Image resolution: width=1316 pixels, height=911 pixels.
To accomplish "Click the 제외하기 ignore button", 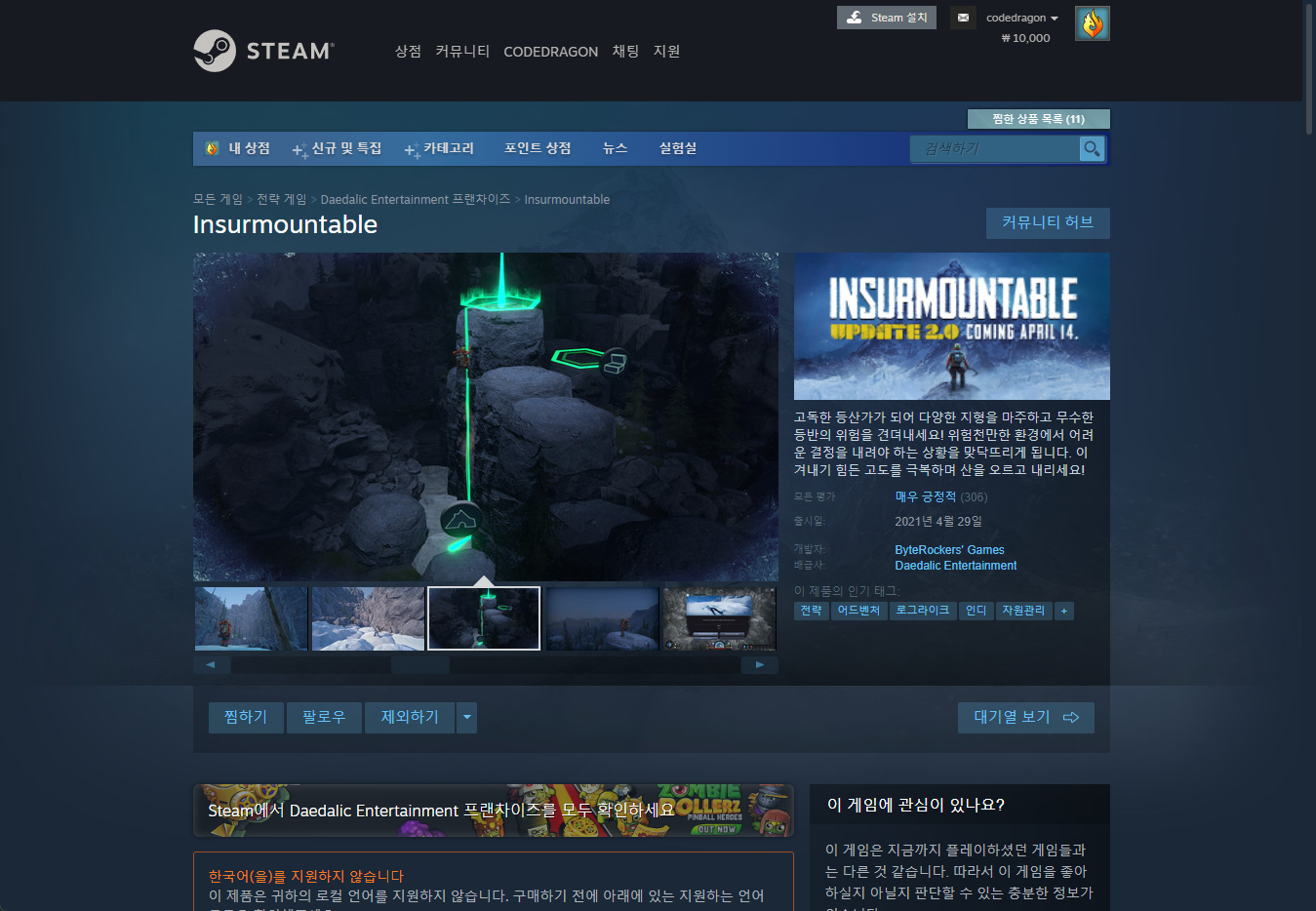I will (410, 718).
